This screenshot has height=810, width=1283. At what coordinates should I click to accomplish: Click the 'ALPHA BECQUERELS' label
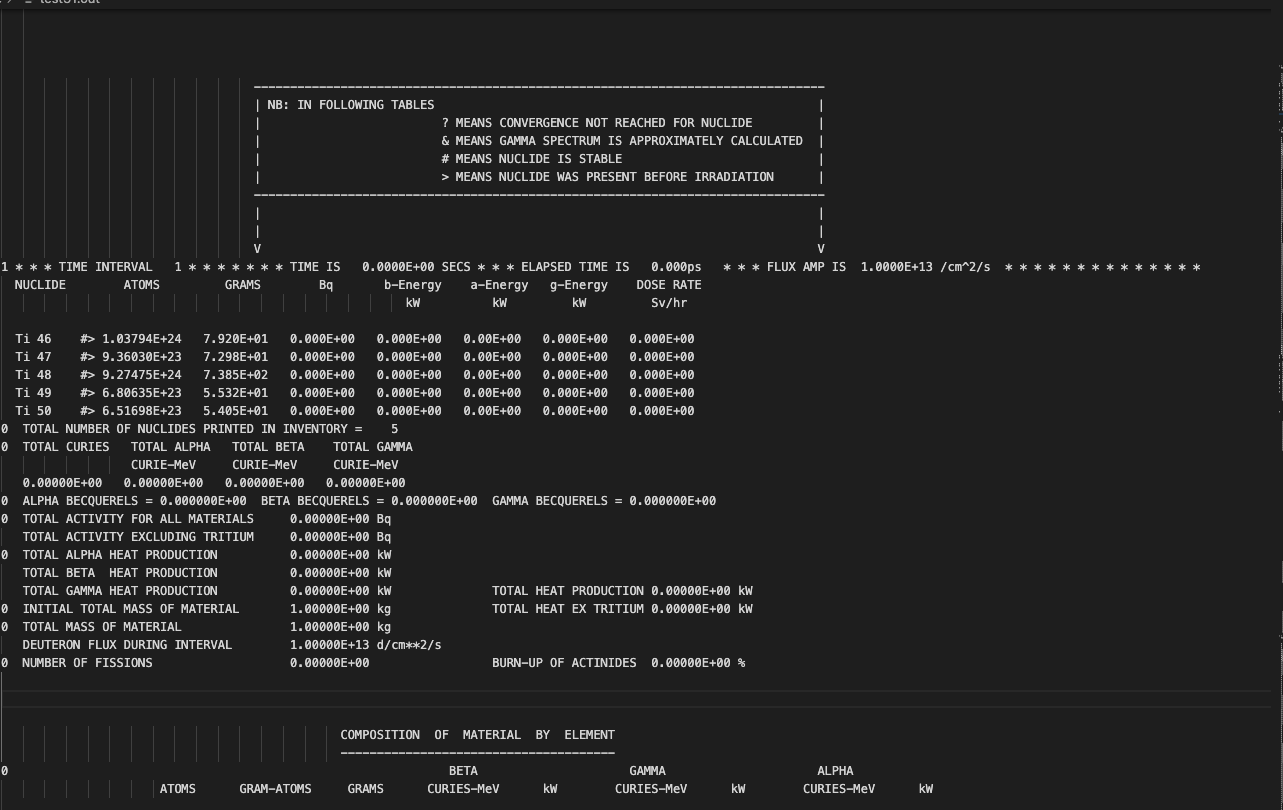pos(80,501)
